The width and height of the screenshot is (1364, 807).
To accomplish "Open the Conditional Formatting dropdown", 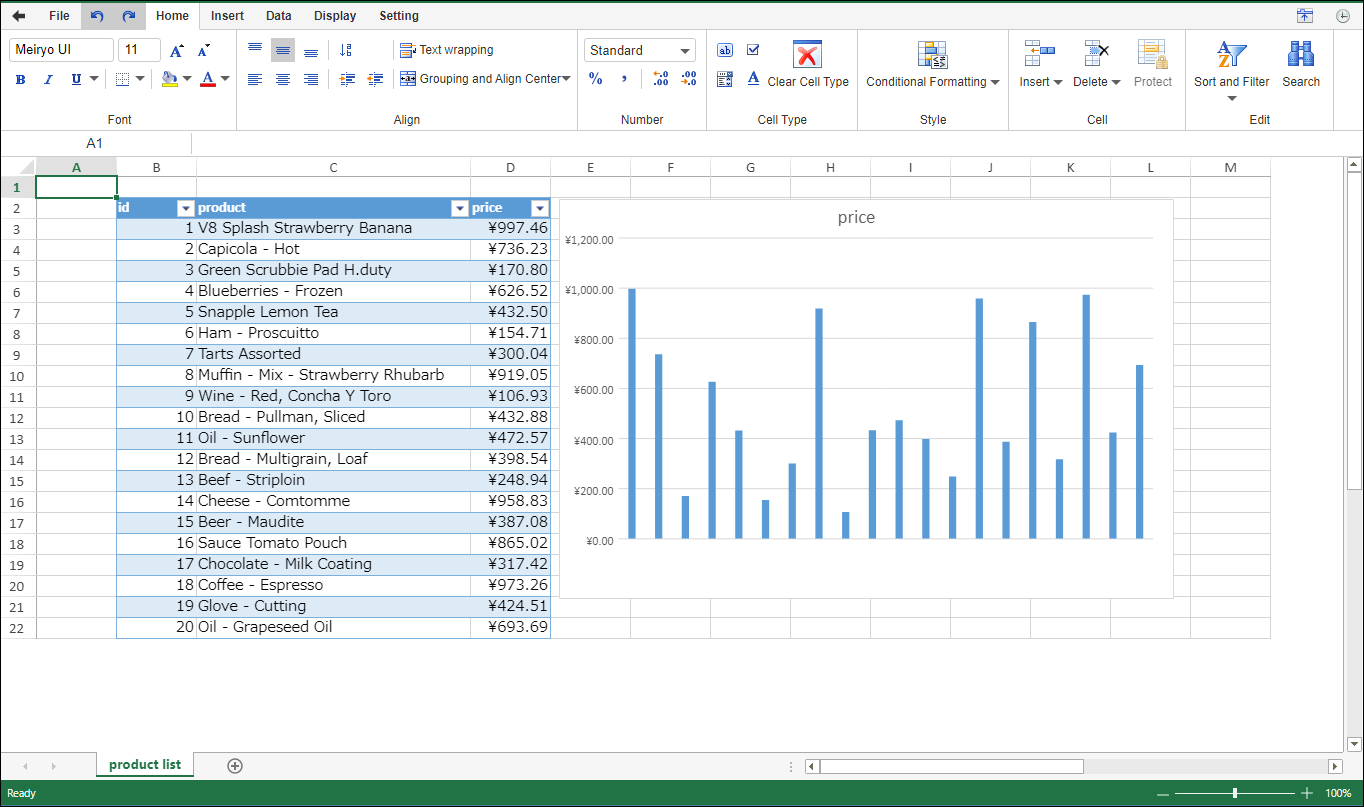I will pyautogui.click(x=932, y=82).
